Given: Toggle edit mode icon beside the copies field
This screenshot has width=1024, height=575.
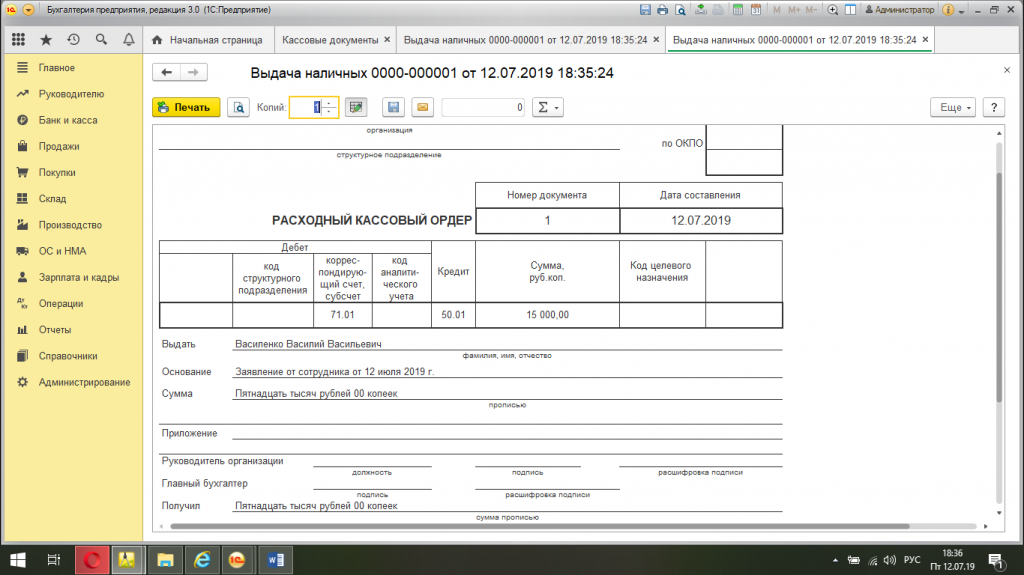Looking at the screenshot, I should pyautogui.click(x=356, y=107).
